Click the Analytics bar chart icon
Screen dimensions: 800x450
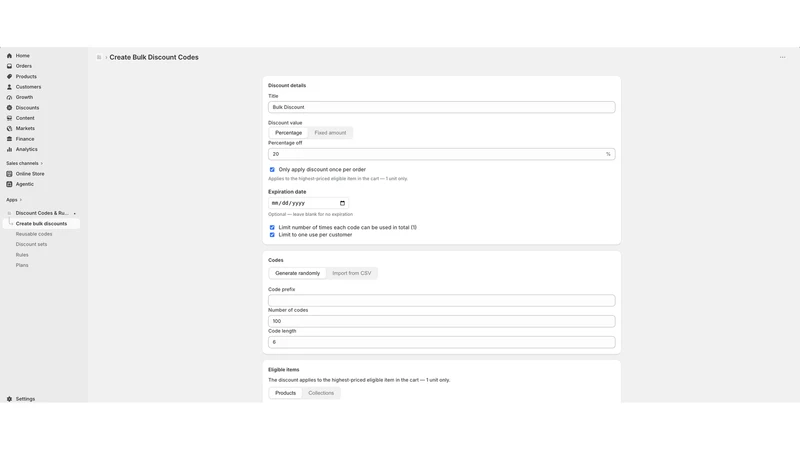tap(9, 149)
